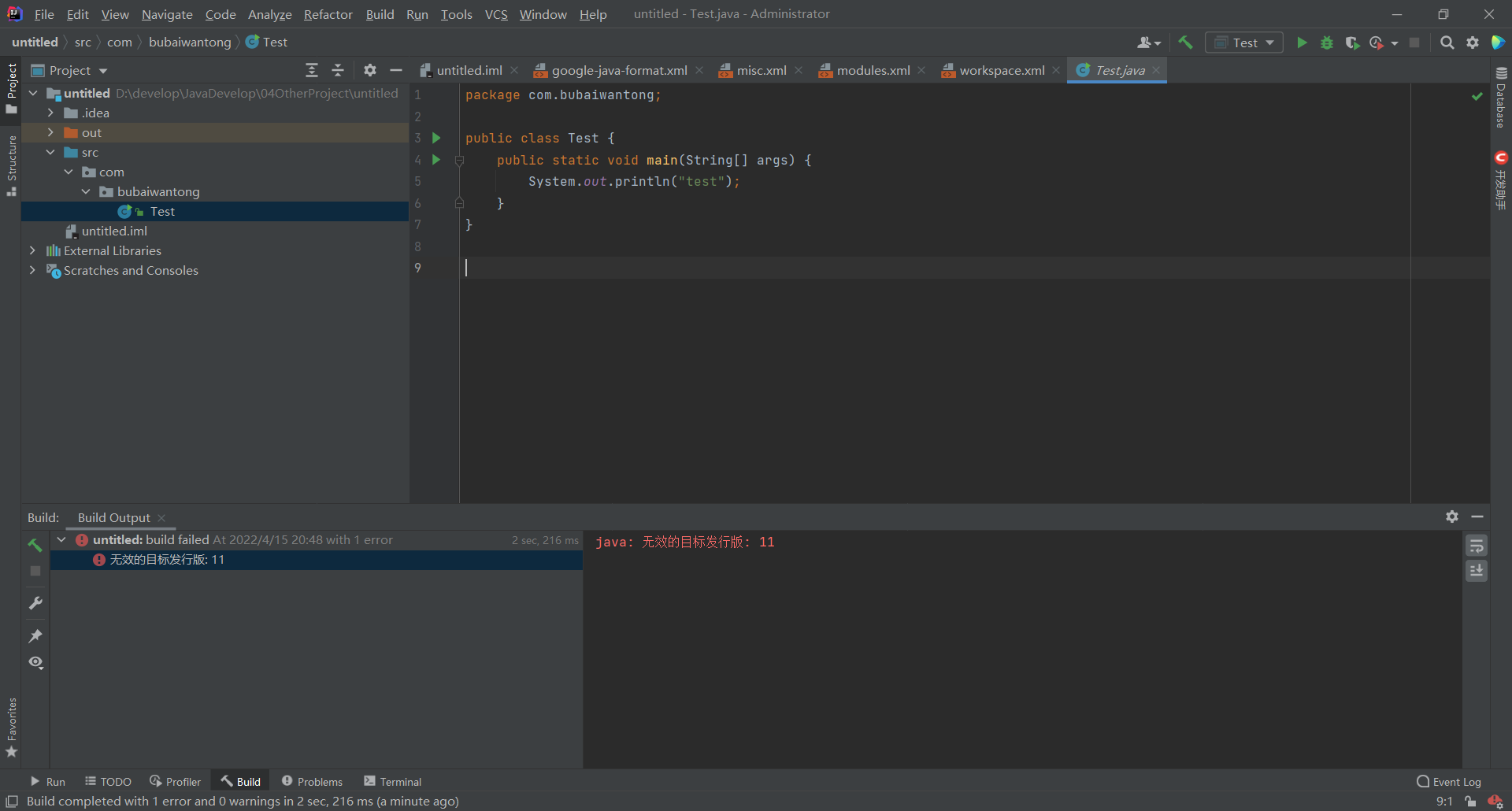The height and width of the screenshot is (811, 1512).
Task: Expand the External Libraries tree node
Action: click(x=32, y=250)
